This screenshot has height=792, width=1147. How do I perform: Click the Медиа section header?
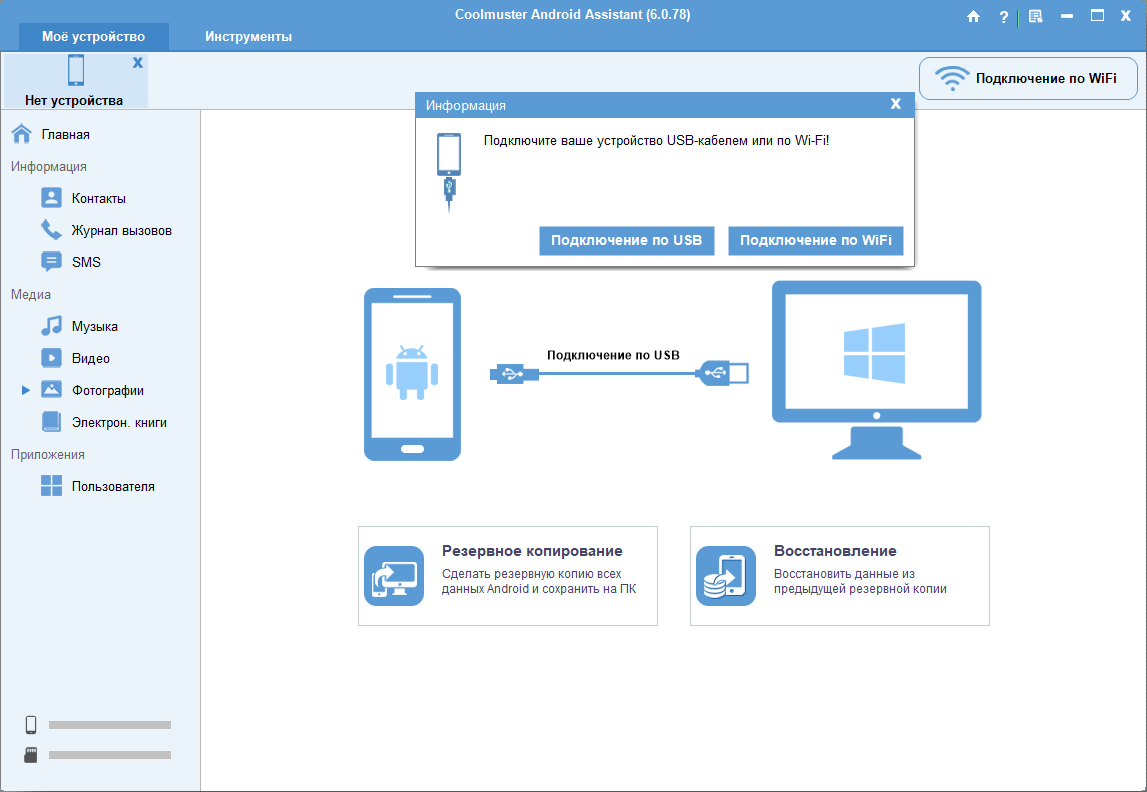pos(31,295)
